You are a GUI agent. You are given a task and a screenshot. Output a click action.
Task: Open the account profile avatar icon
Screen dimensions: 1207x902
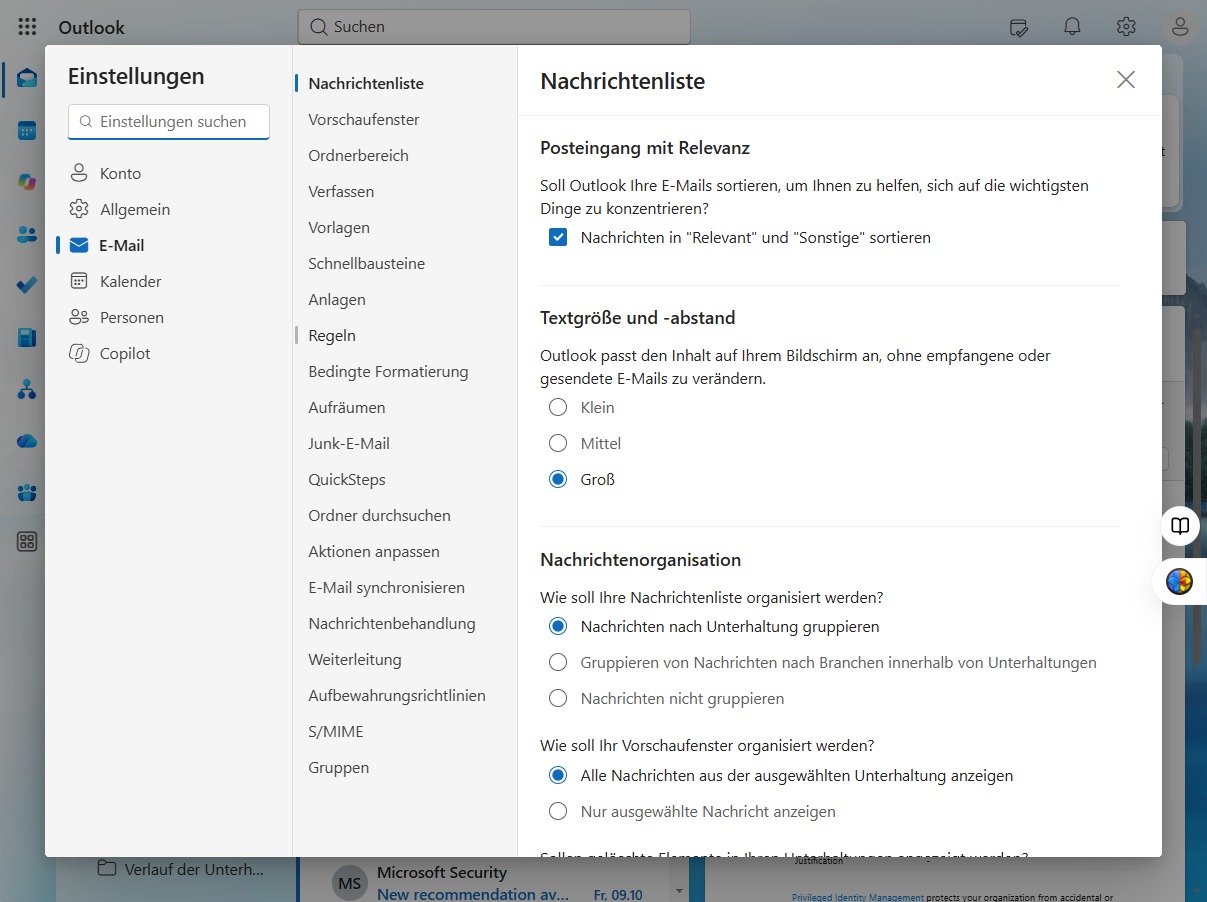(1180, 27)
